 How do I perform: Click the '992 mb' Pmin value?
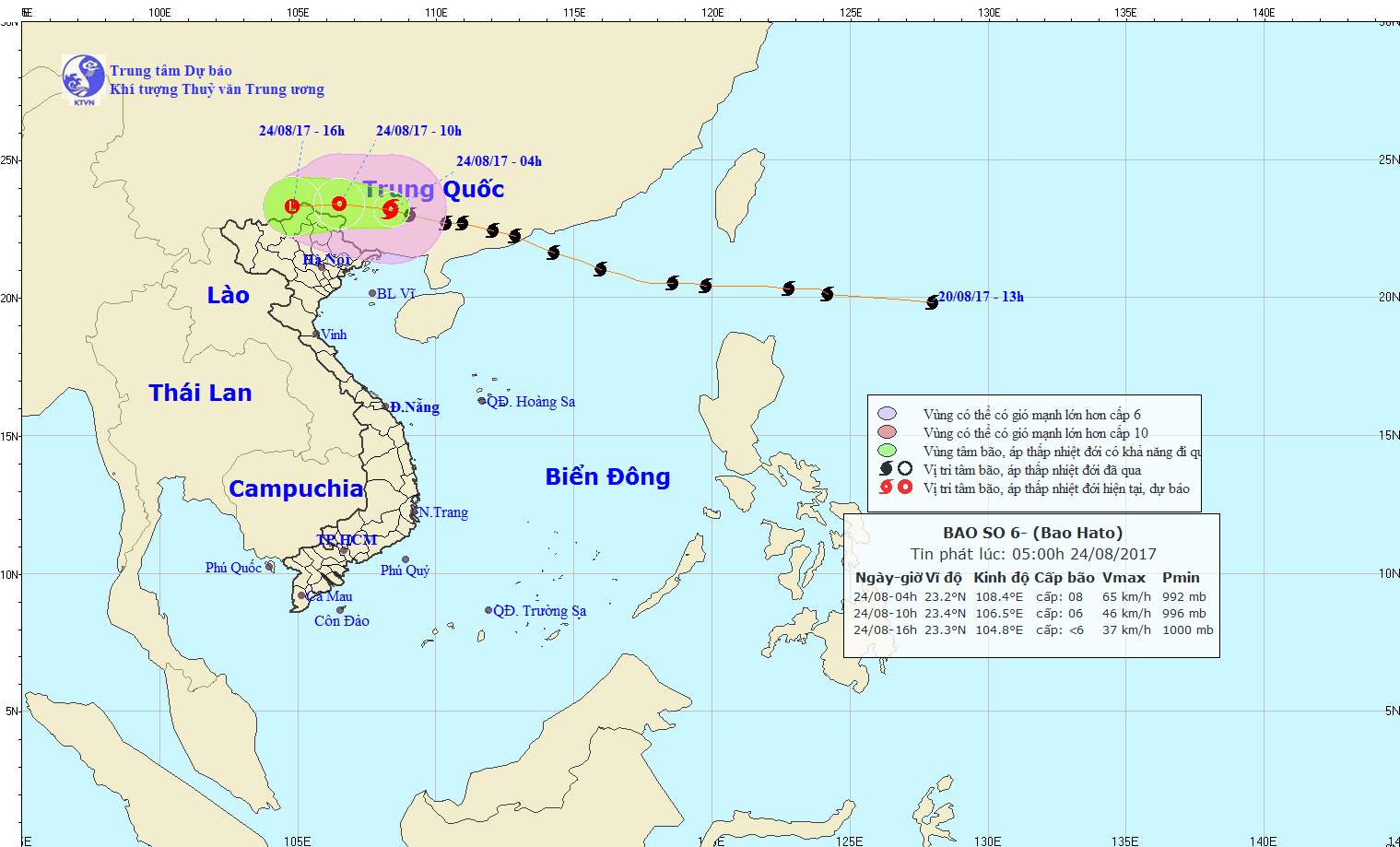click(x=1183, y=597)
